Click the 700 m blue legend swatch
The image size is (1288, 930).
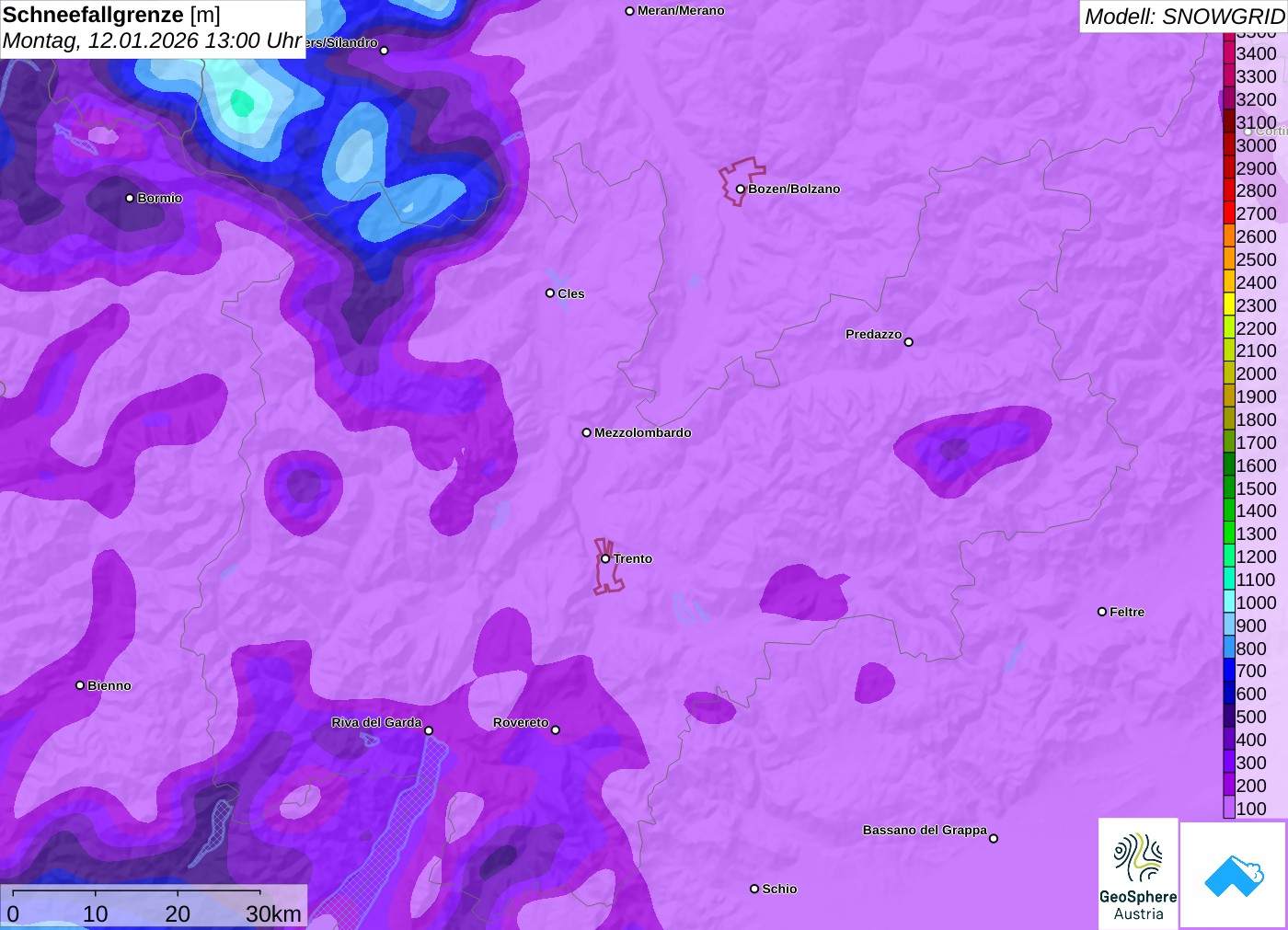pos(1229,671)
